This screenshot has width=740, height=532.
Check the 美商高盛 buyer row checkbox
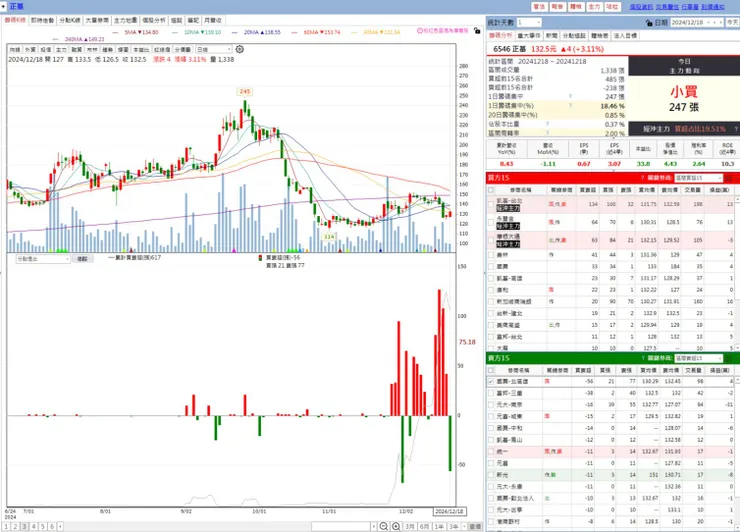pyautogui.click(x=491, y=325)
